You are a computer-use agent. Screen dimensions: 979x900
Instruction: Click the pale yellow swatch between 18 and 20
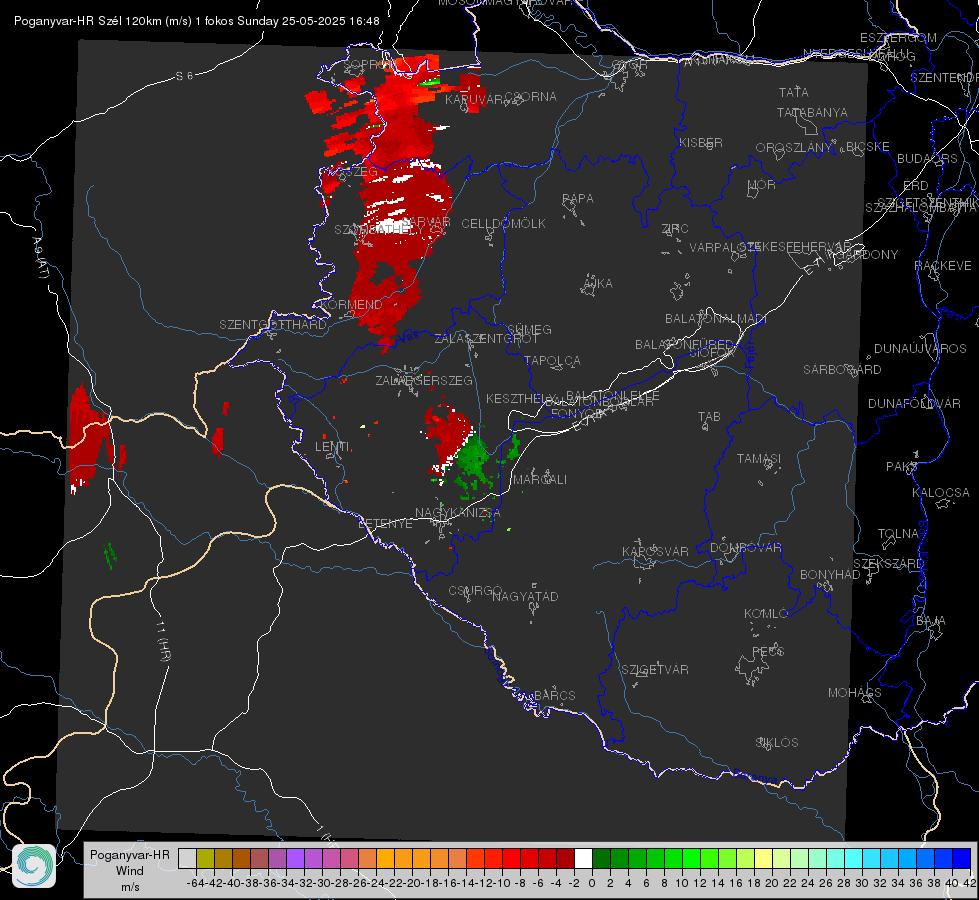[x=763, y=859]
